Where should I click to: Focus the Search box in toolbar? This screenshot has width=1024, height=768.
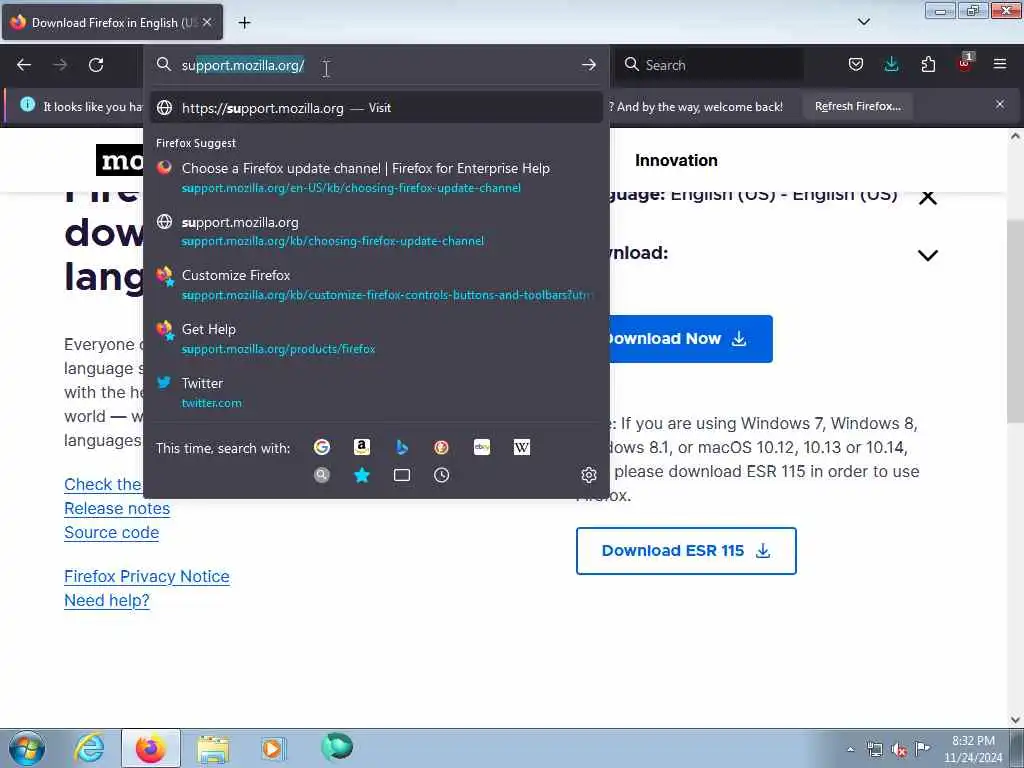(x=709, y=65)
